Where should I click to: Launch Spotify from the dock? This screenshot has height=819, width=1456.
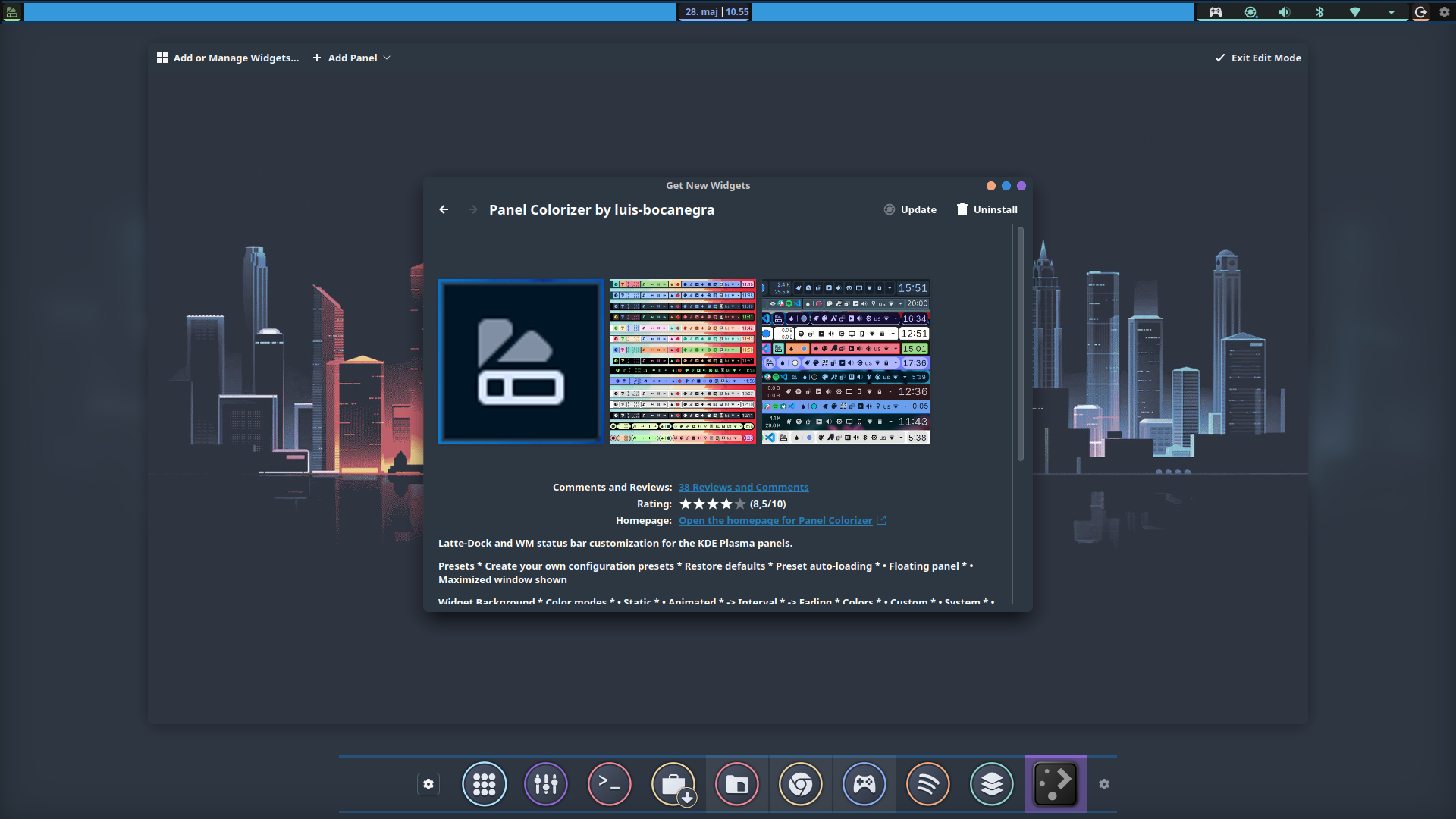928,784
